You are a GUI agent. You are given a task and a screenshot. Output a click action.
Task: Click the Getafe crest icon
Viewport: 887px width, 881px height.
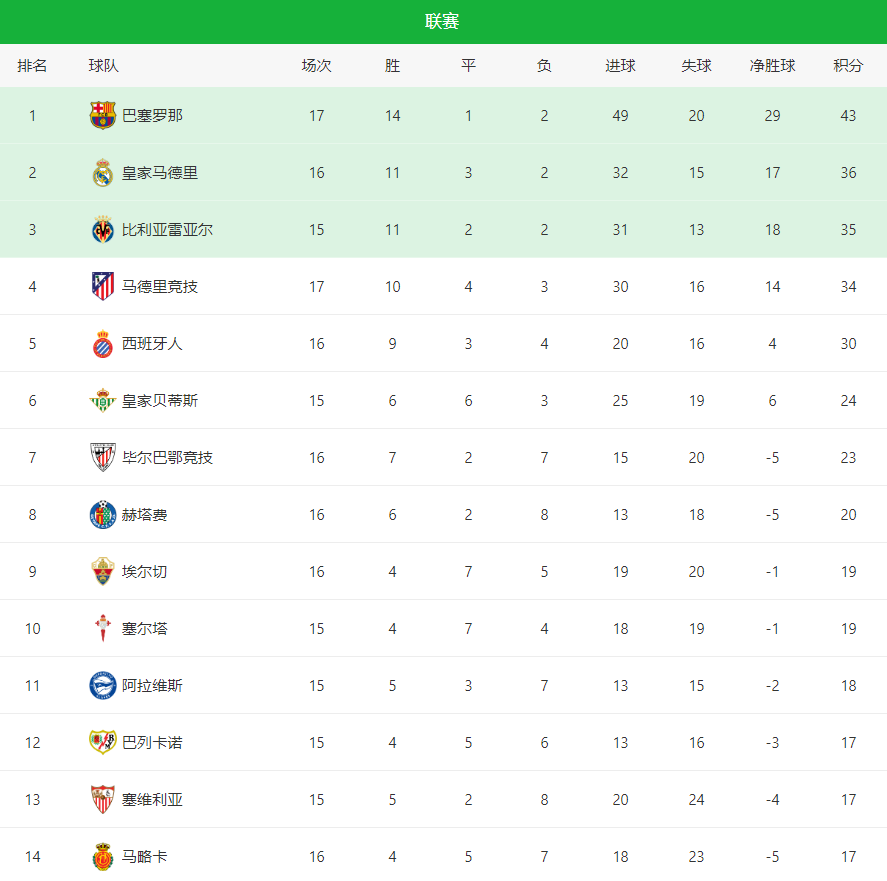click(x=103, y=515)
